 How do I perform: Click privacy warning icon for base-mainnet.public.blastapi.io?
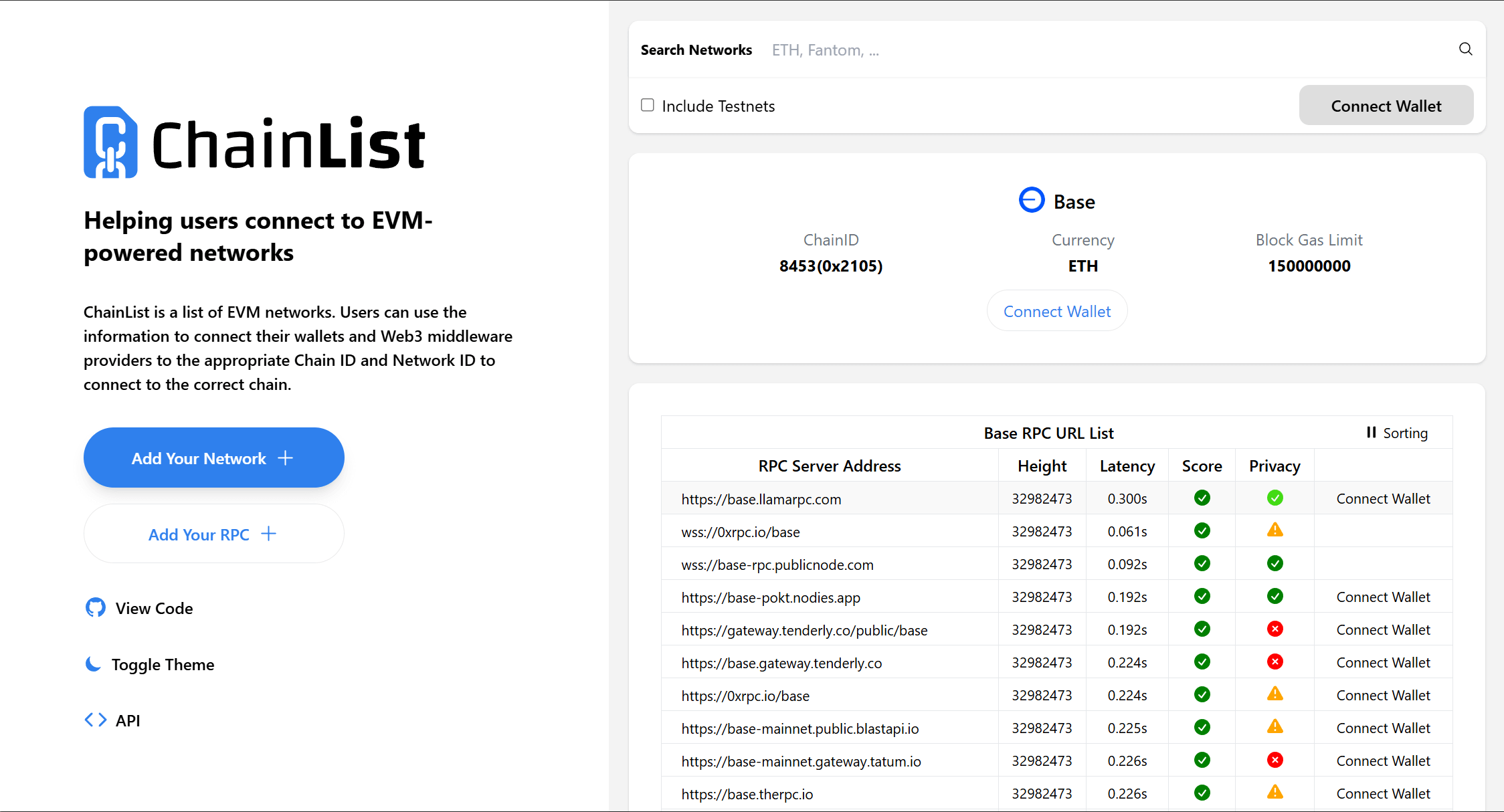tap(1275, 726)
